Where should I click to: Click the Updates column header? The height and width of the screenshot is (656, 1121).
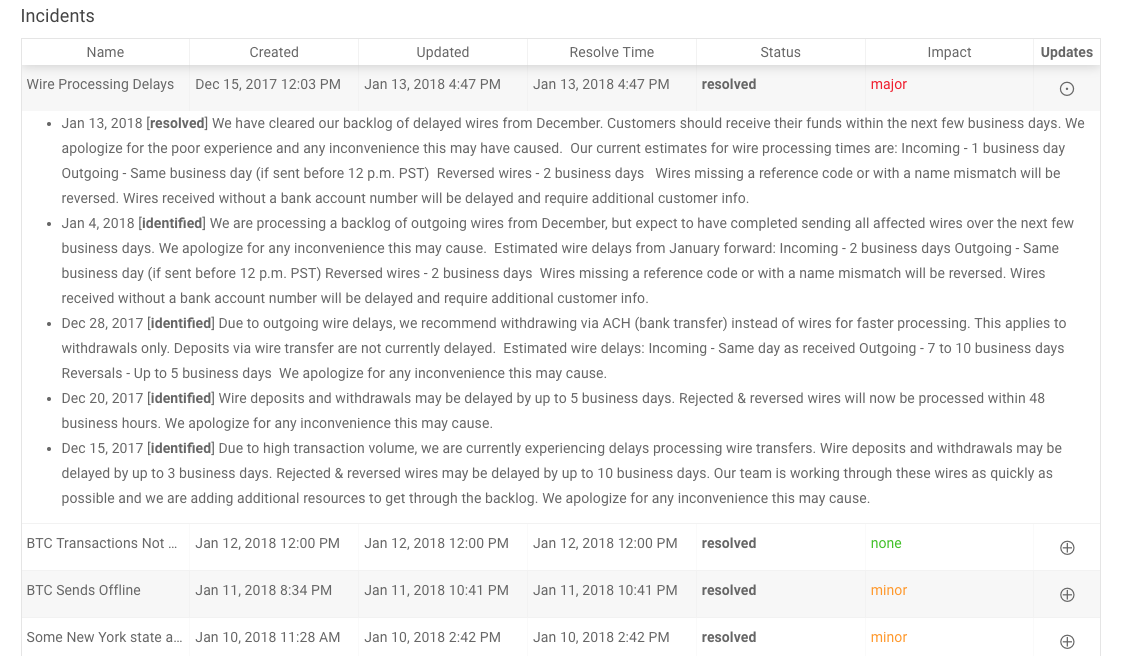coord(1066,52)
